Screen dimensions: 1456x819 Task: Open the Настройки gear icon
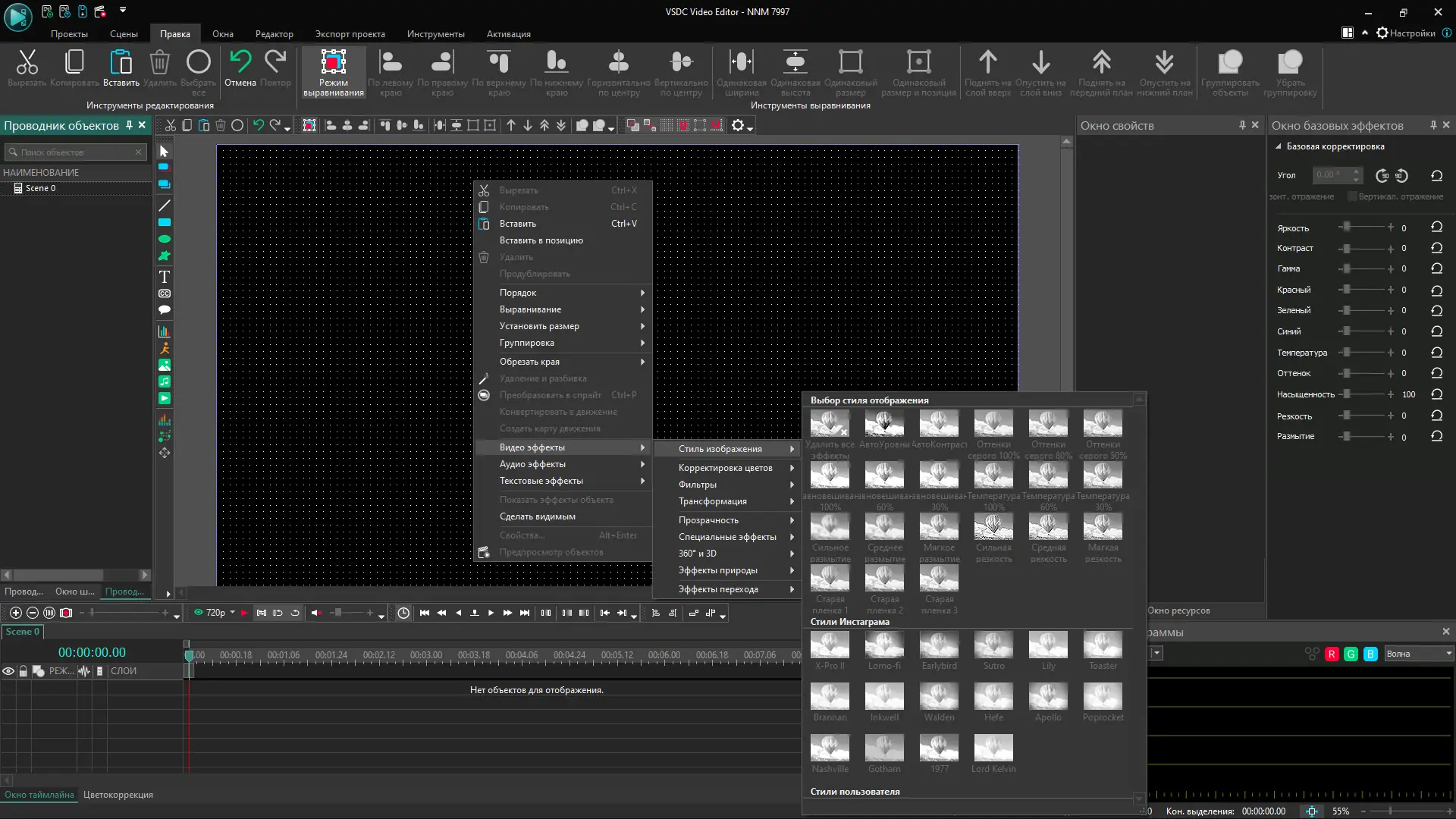[1382, 33]
